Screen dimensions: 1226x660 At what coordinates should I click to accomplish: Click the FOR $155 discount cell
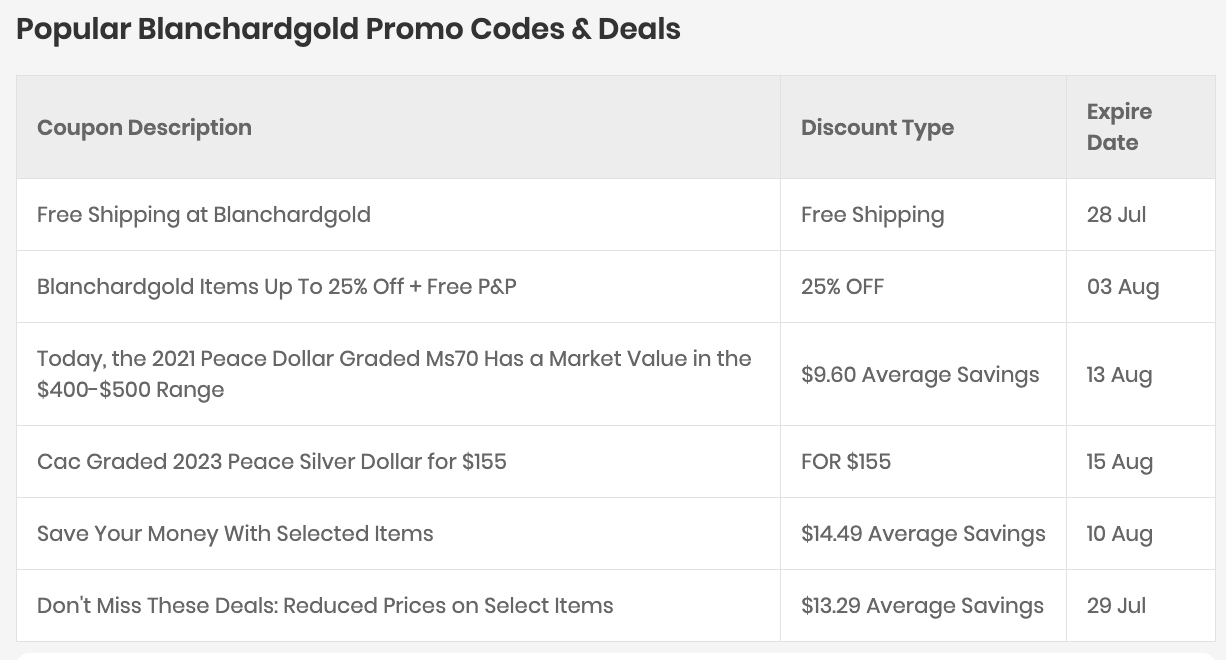pos(845,462)
